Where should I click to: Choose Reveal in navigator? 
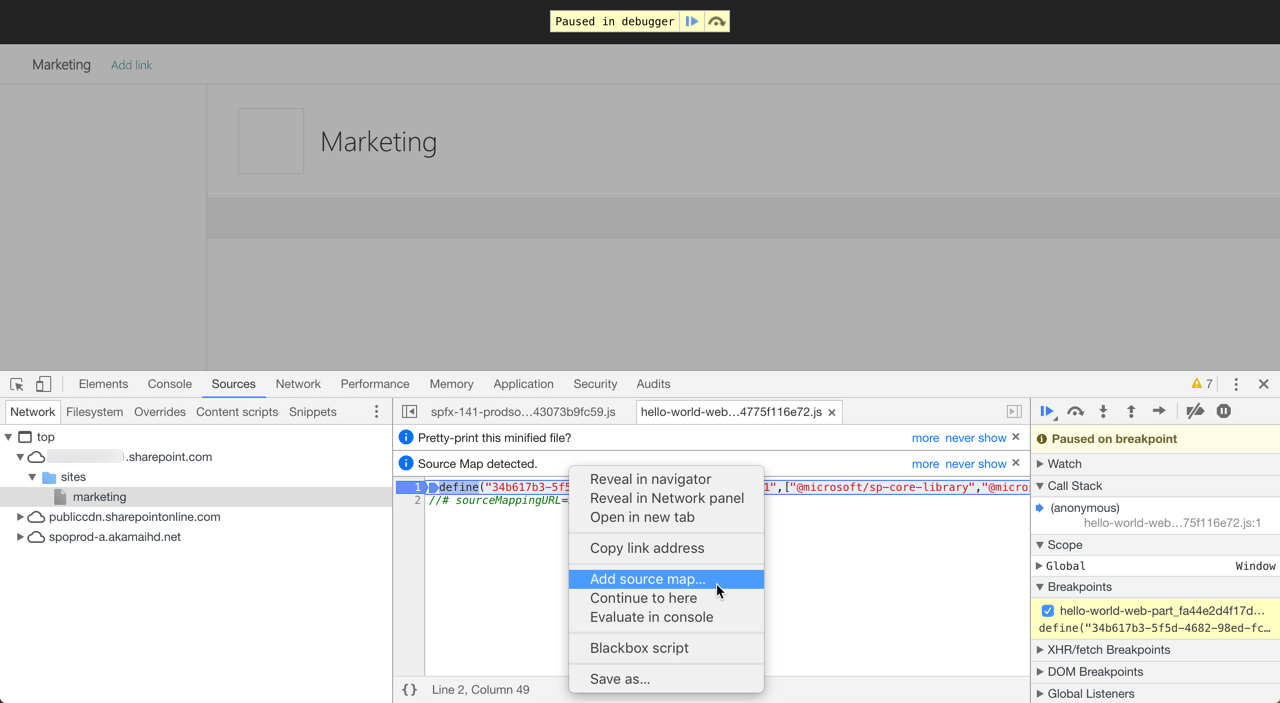tap(666, 479)
